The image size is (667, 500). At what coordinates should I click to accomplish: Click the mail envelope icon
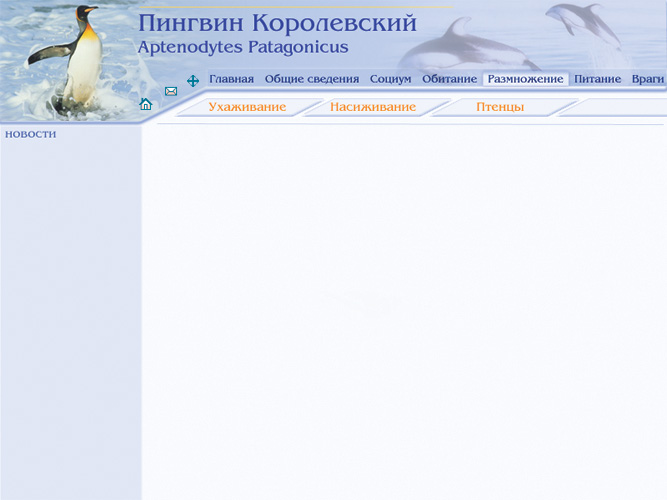(x=171, y=91)
